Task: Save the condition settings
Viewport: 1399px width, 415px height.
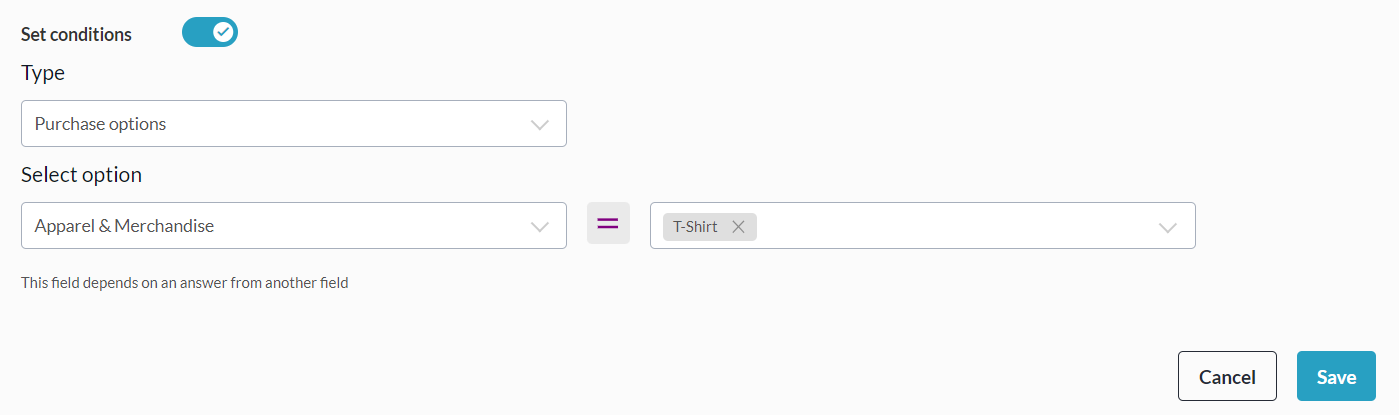Action: click(1336, 377)
